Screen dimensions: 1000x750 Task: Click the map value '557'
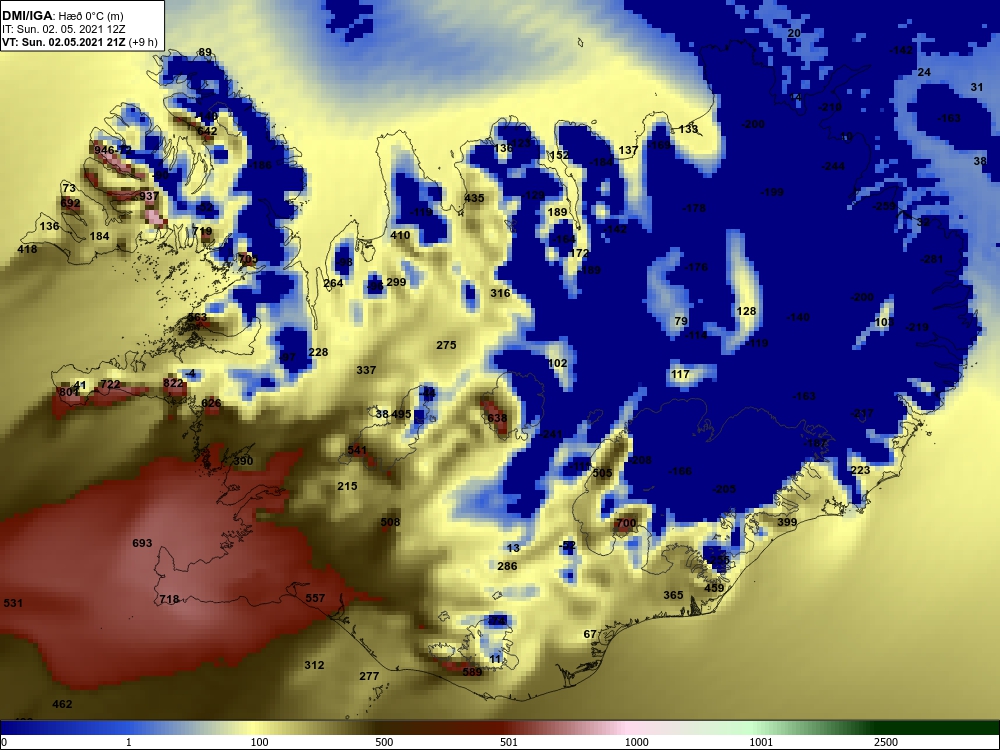pos(315,598)
